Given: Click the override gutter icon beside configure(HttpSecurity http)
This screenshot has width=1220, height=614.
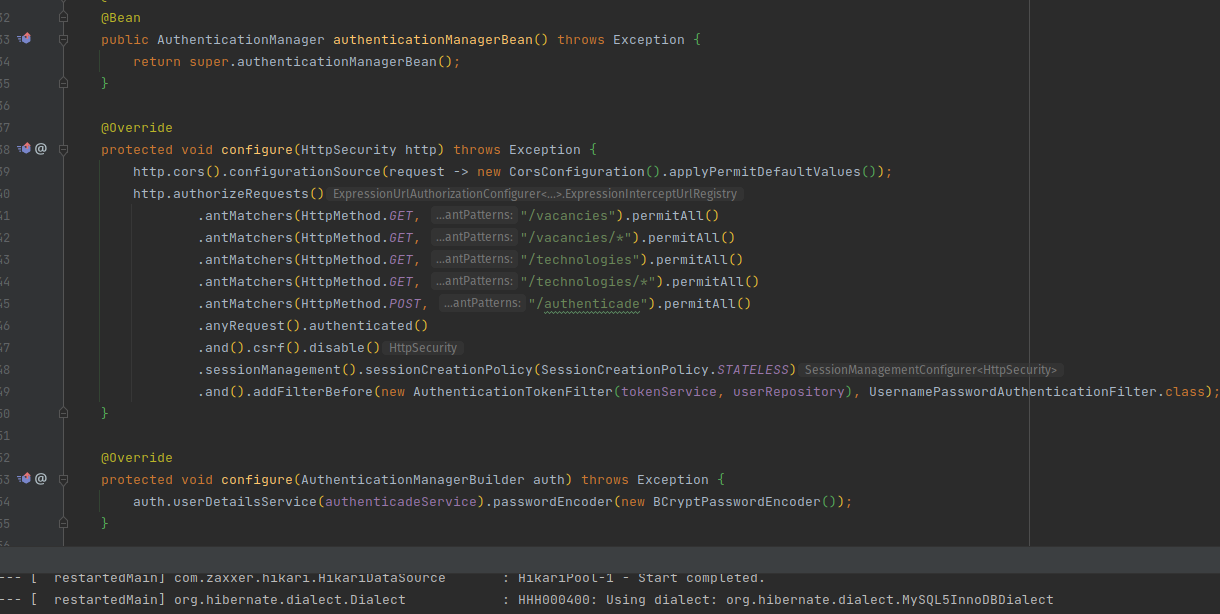Looking at the screenshot, I should click(x=25, y=149).
